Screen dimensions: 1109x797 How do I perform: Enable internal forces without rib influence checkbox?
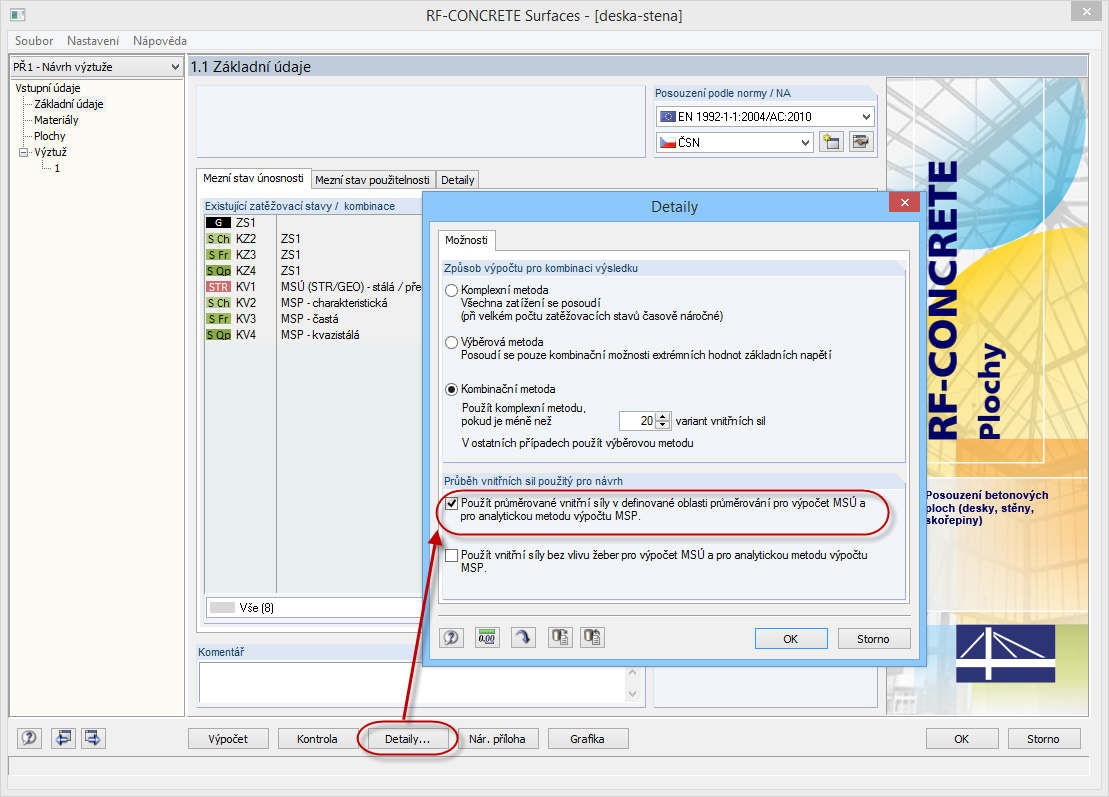[451, 555]
